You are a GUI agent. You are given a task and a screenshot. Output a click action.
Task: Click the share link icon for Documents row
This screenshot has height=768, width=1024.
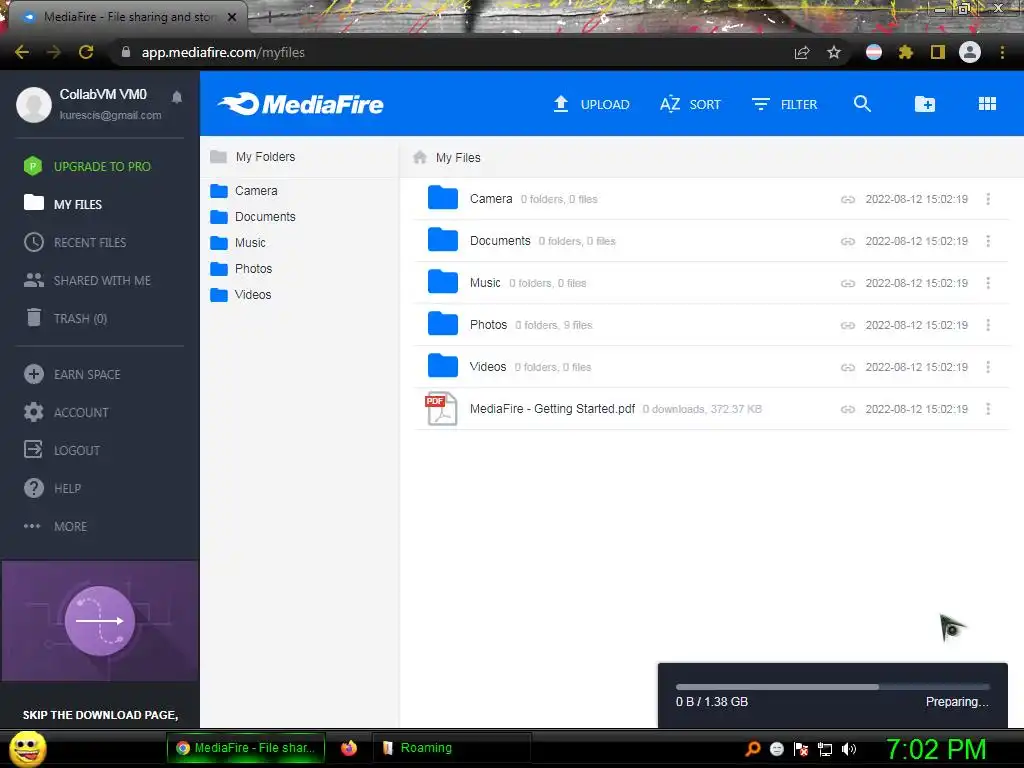(x=848, y=241)
